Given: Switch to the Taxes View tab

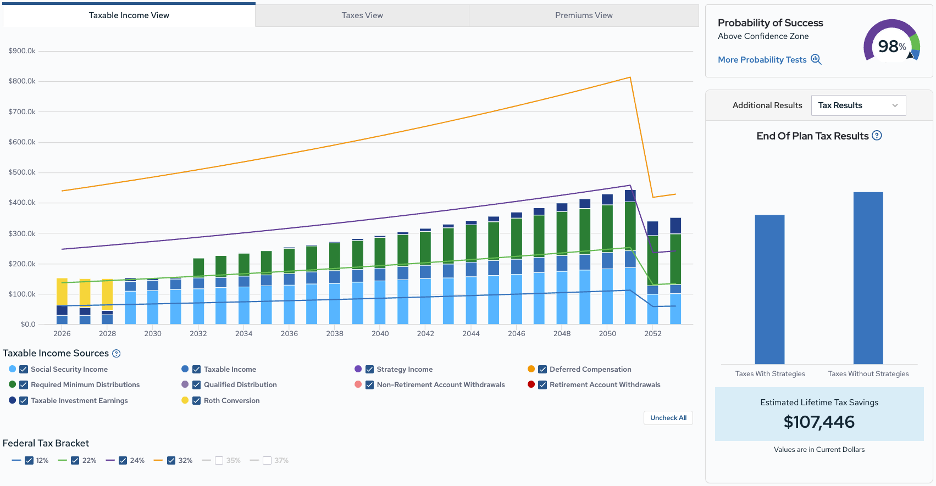Looking at the screenshot, I should pyautogui.click(x=362, y=16).
